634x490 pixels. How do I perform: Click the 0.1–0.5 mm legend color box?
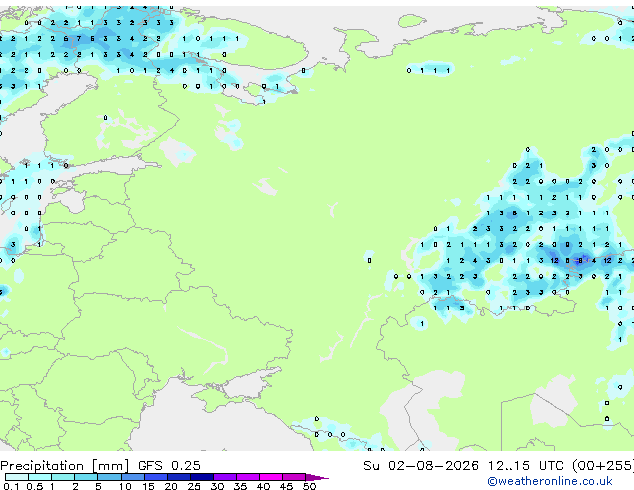(x=17, y=477)
